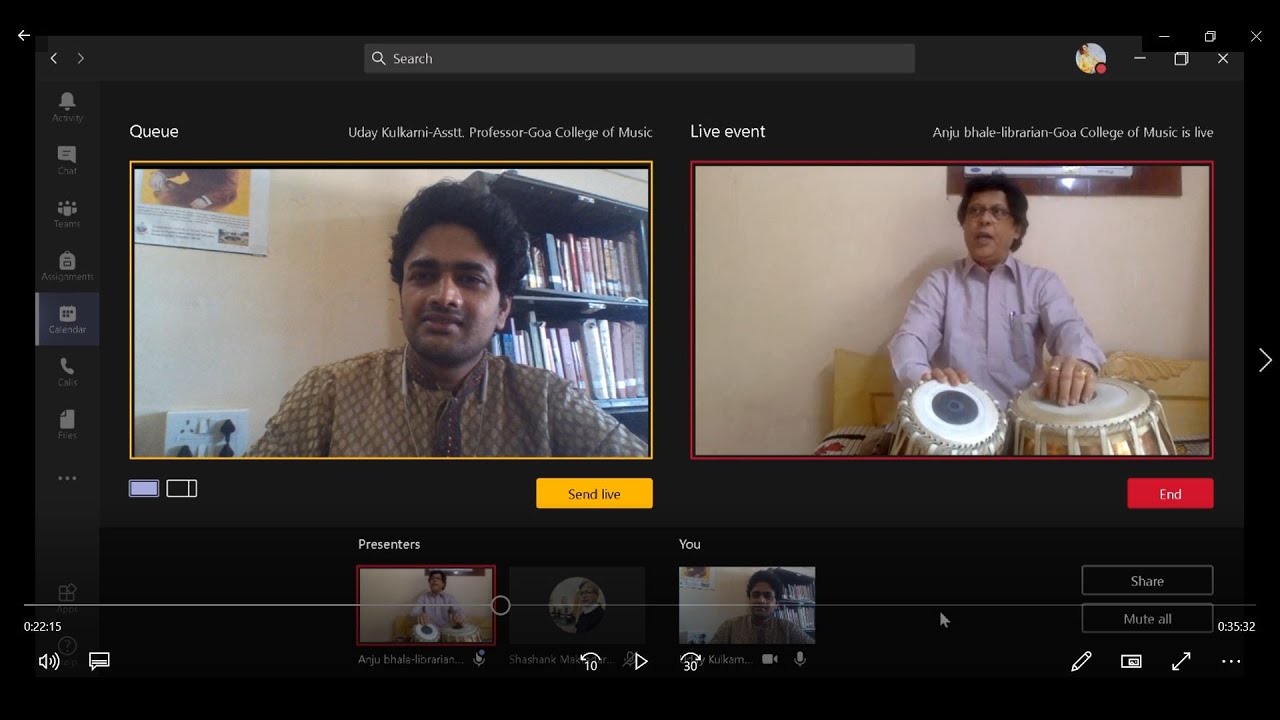Select Shashank presenter thumbnail
The height and width of the screenshot is (720, 1280).
[577, 605]
